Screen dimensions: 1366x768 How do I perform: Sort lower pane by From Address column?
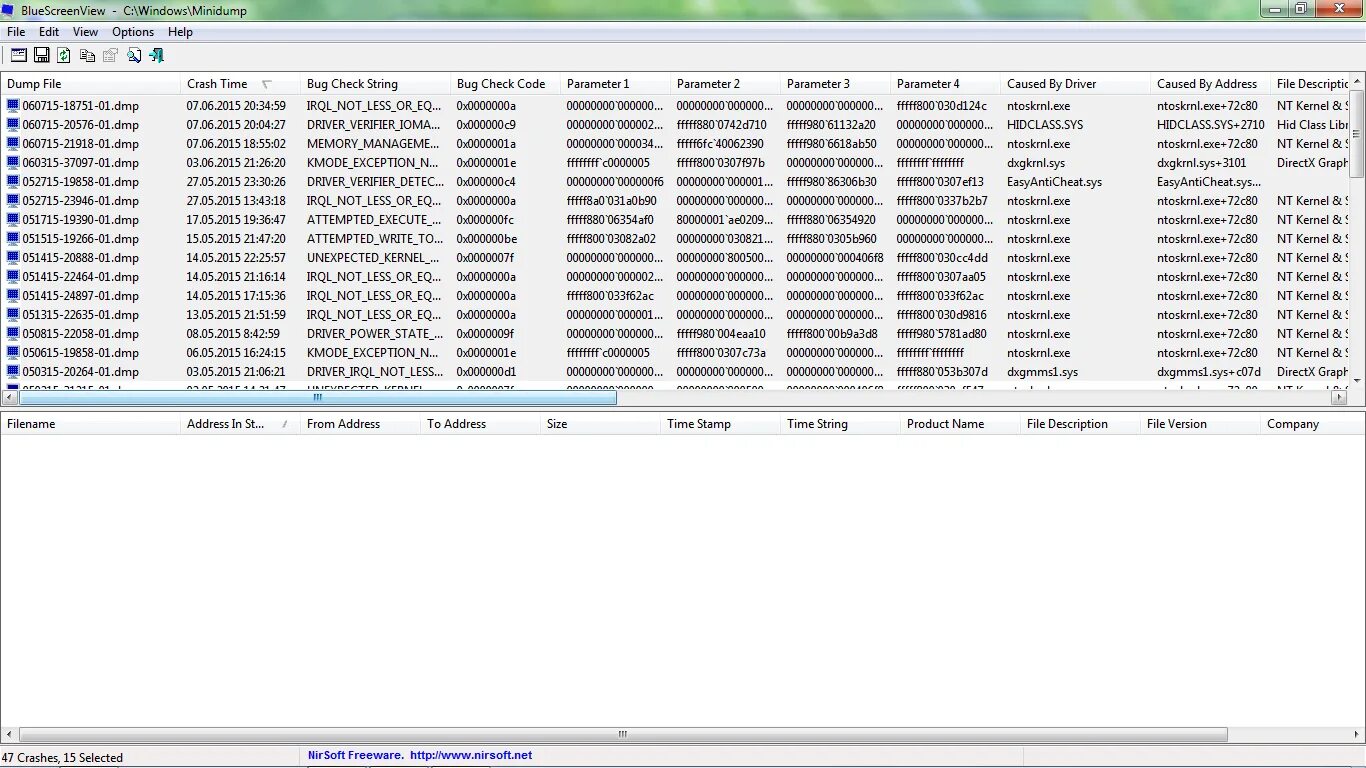click(x=360, y=424)
